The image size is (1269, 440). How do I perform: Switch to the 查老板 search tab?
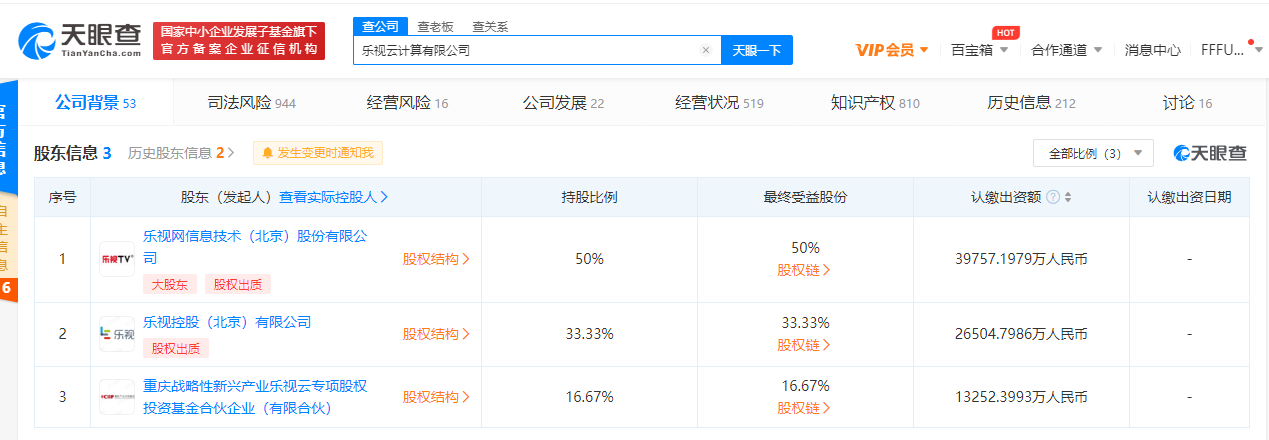435,26
